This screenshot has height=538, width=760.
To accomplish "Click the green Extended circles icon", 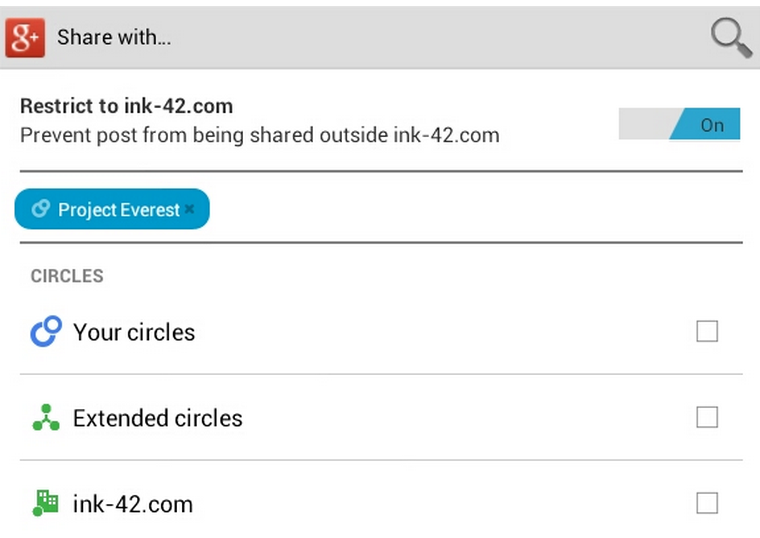I will pyautogui.click(x=46, y=417).
